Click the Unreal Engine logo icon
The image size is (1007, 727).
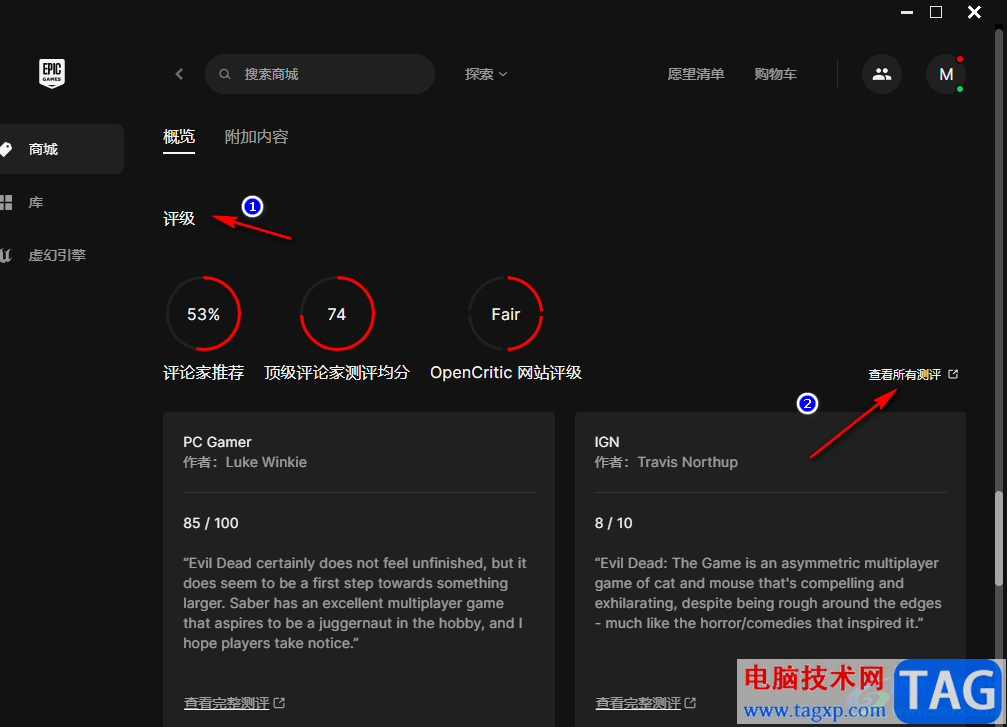point(6,255)
